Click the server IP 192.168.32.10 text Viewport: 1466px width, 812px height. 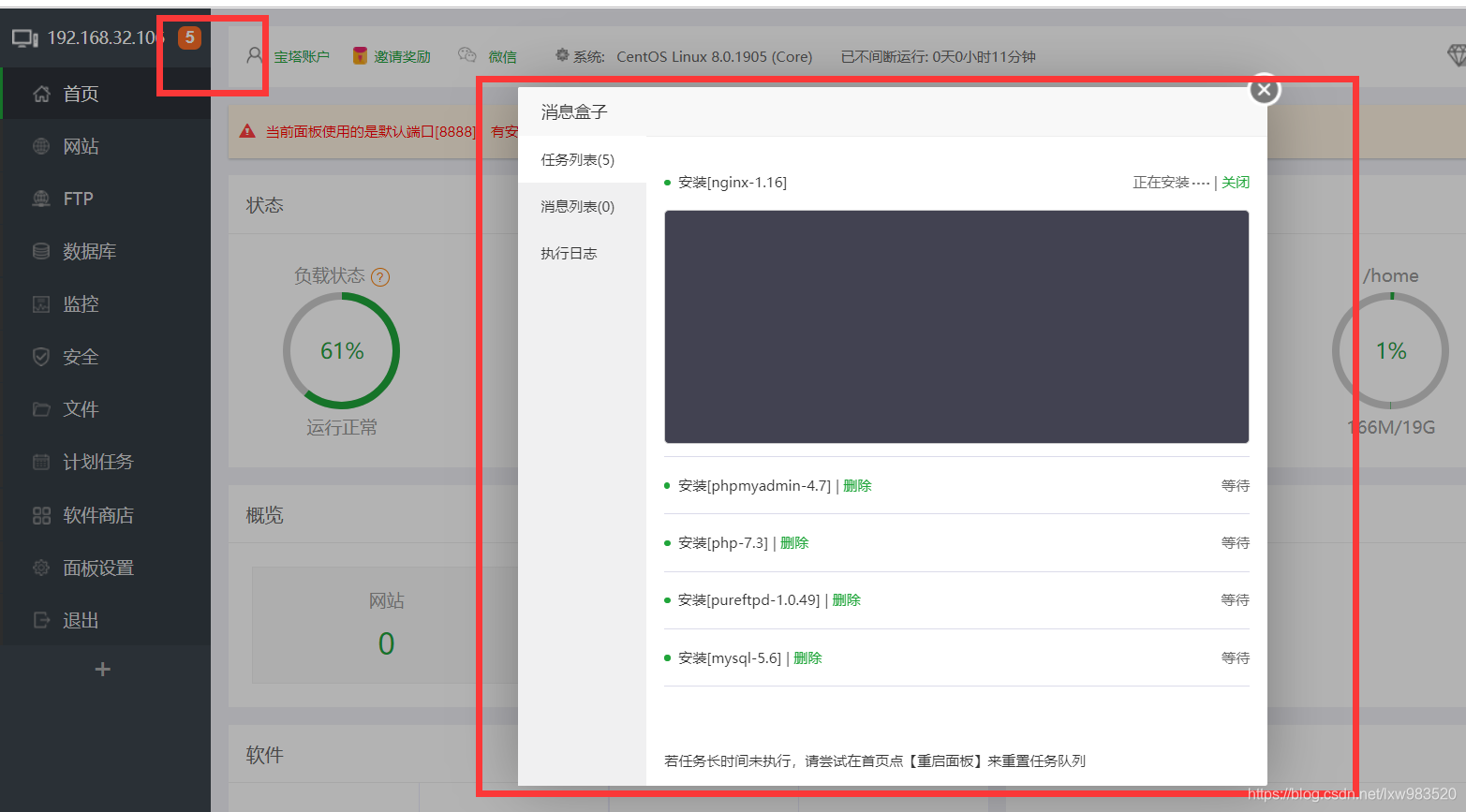106,37
